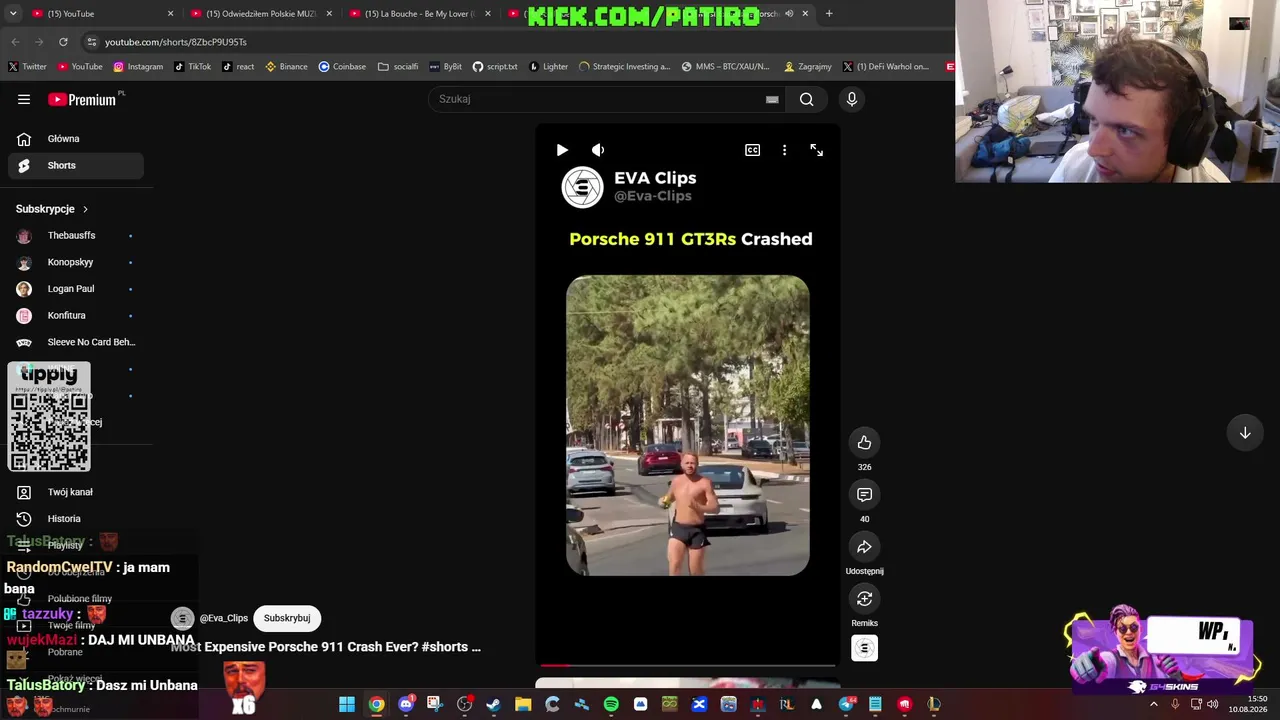Viewport: 1280px width, 720px height.
Task: Expand the socialfi bookmark folder
Action: pos(398,67)
